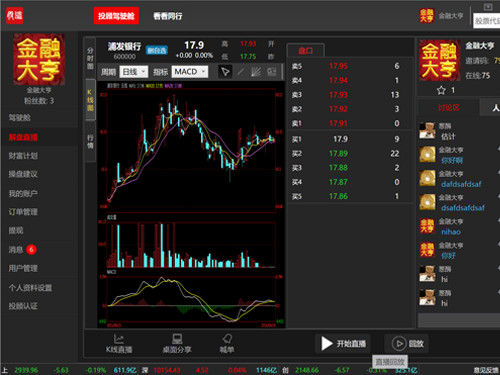The height and width of the screenshot is (375, 500).
Task: Switch to 分时图 vertical tab
Action: [x=90, y=58]
